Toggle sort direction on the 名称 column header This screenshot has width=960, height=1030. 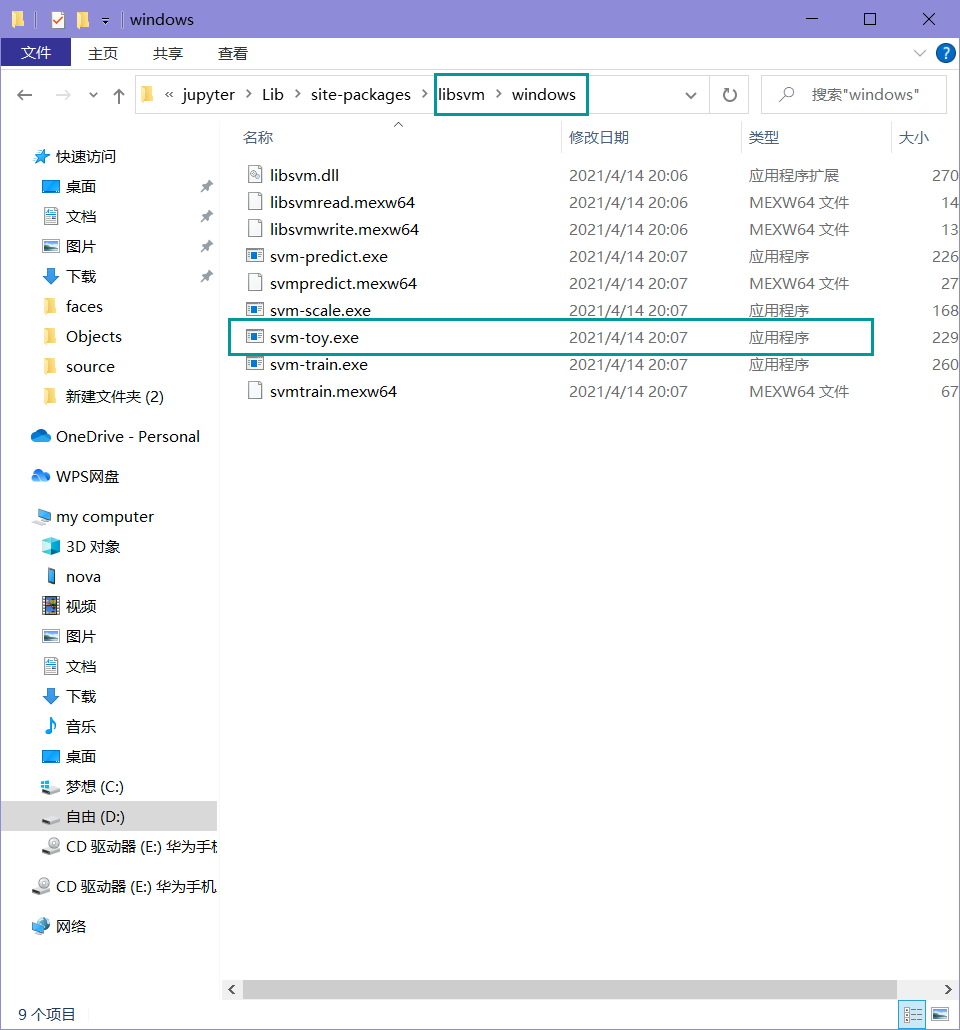(258, 137)
